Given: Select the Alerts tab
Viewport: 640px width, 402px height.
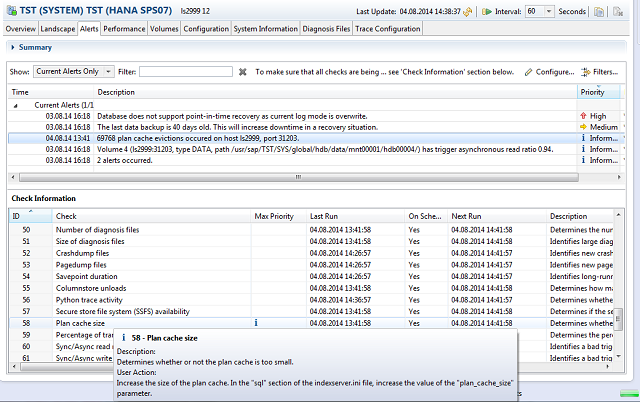Looking at the screenshot, I should click(x=89, y=29).
